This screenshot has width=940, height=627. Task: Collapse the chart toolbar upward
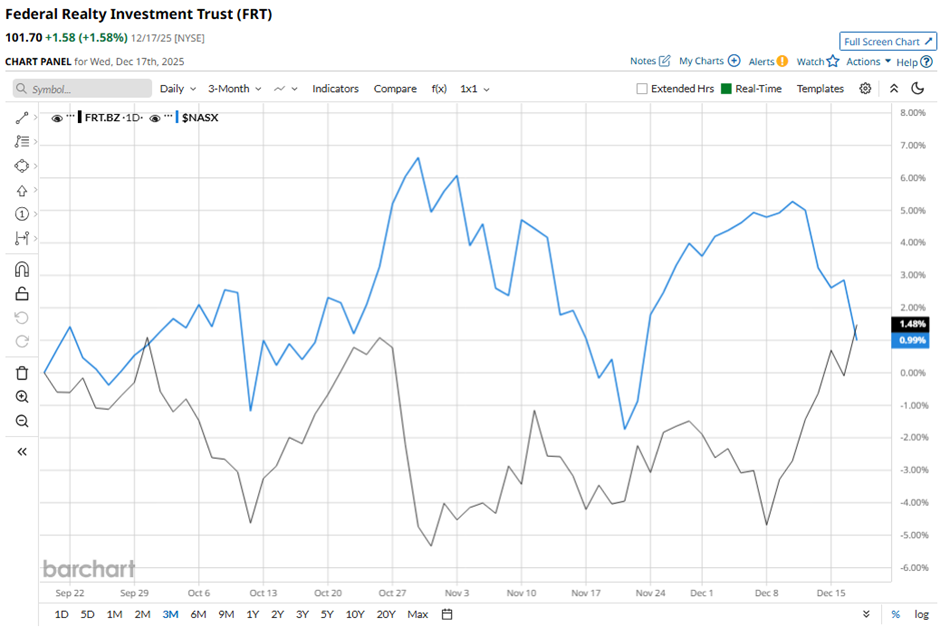[894, 89]
